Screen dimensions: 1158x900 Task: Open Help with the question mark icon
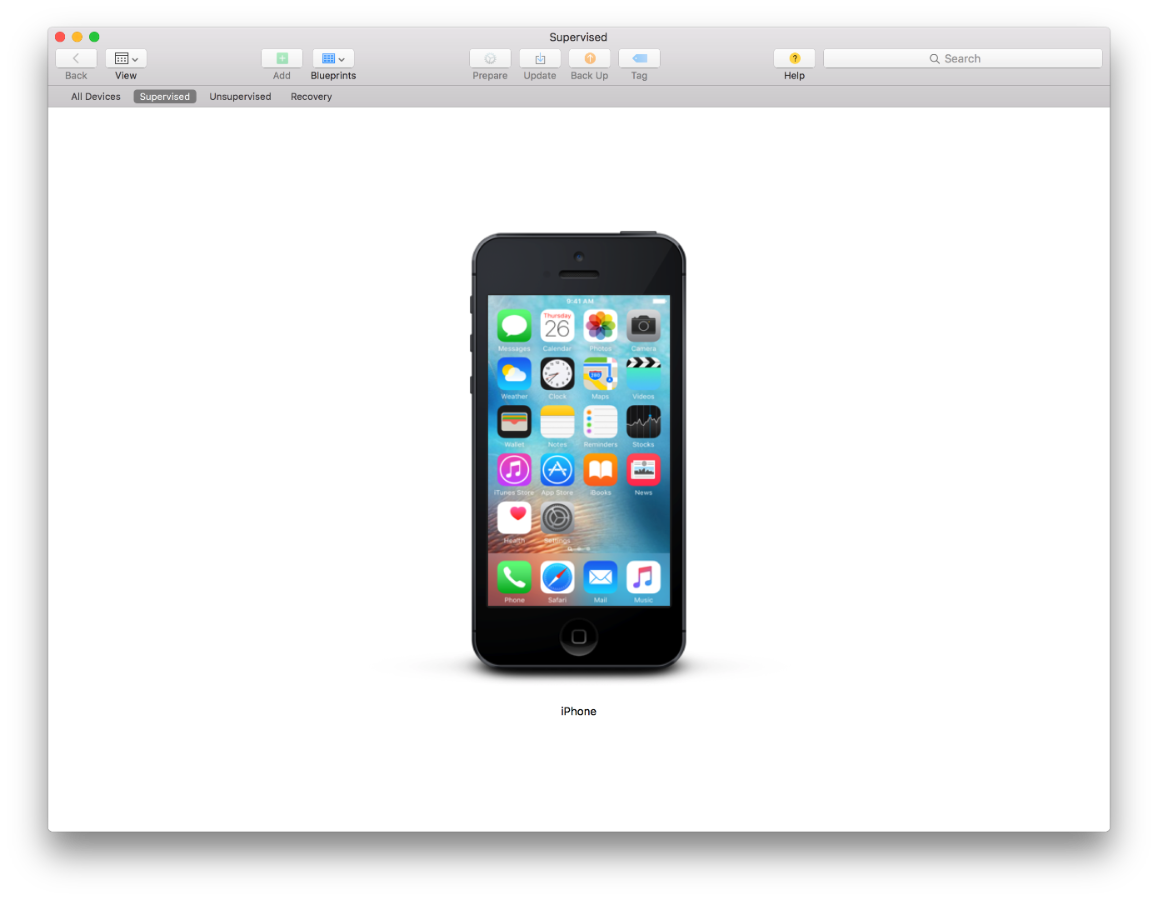tap(794, 59)
